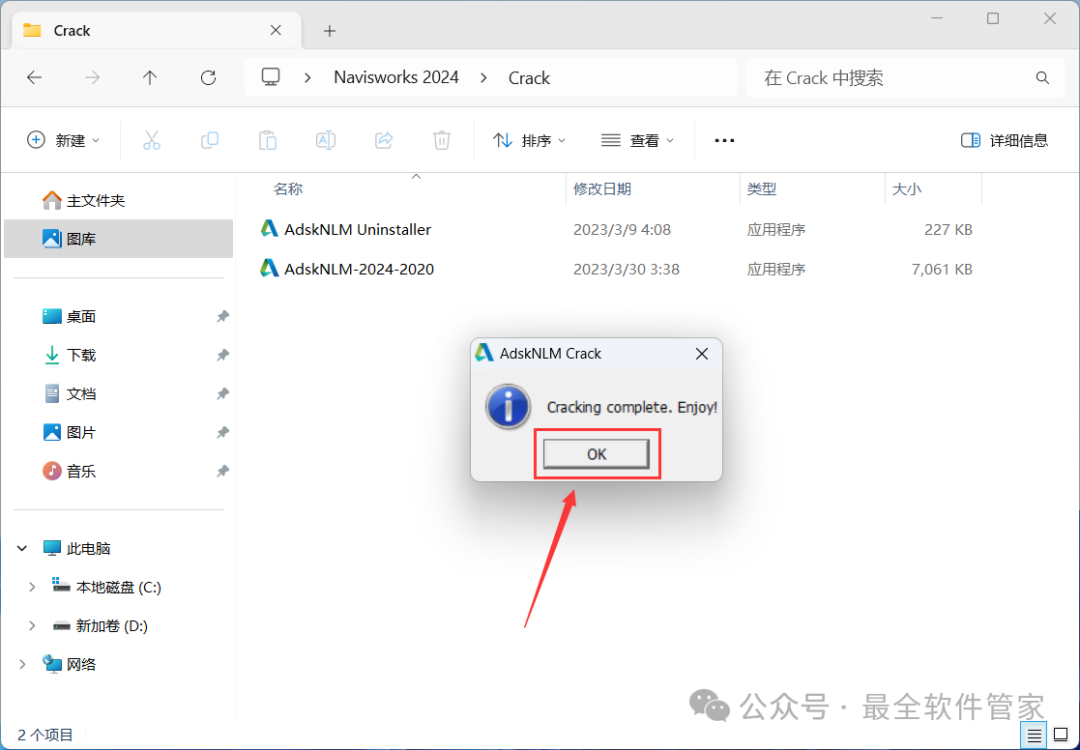The width and height of the screenshot is (1080, 750).
Task: Unpin 桌面 using its pin icon
Action: click(222, 316)
